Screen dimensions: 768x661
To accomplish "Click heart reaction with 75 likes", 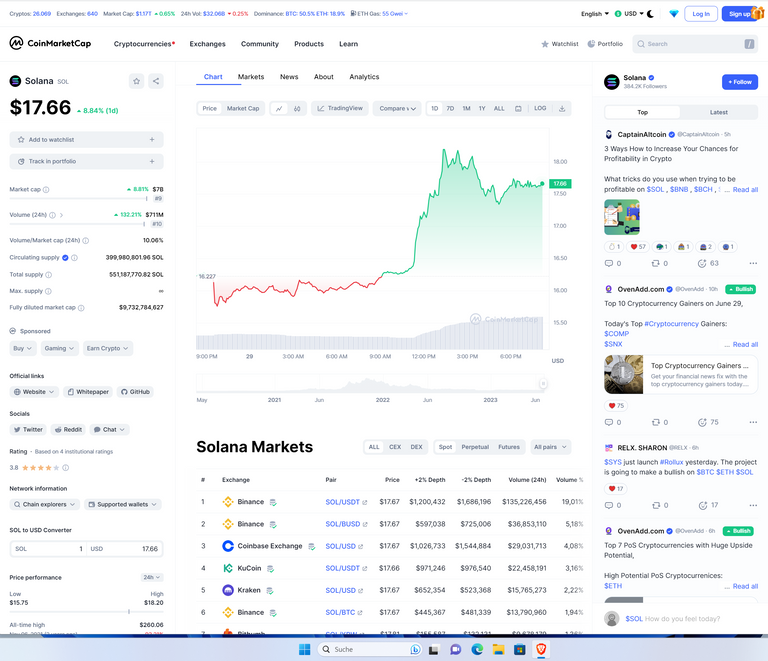I will [x=616, y=405].
